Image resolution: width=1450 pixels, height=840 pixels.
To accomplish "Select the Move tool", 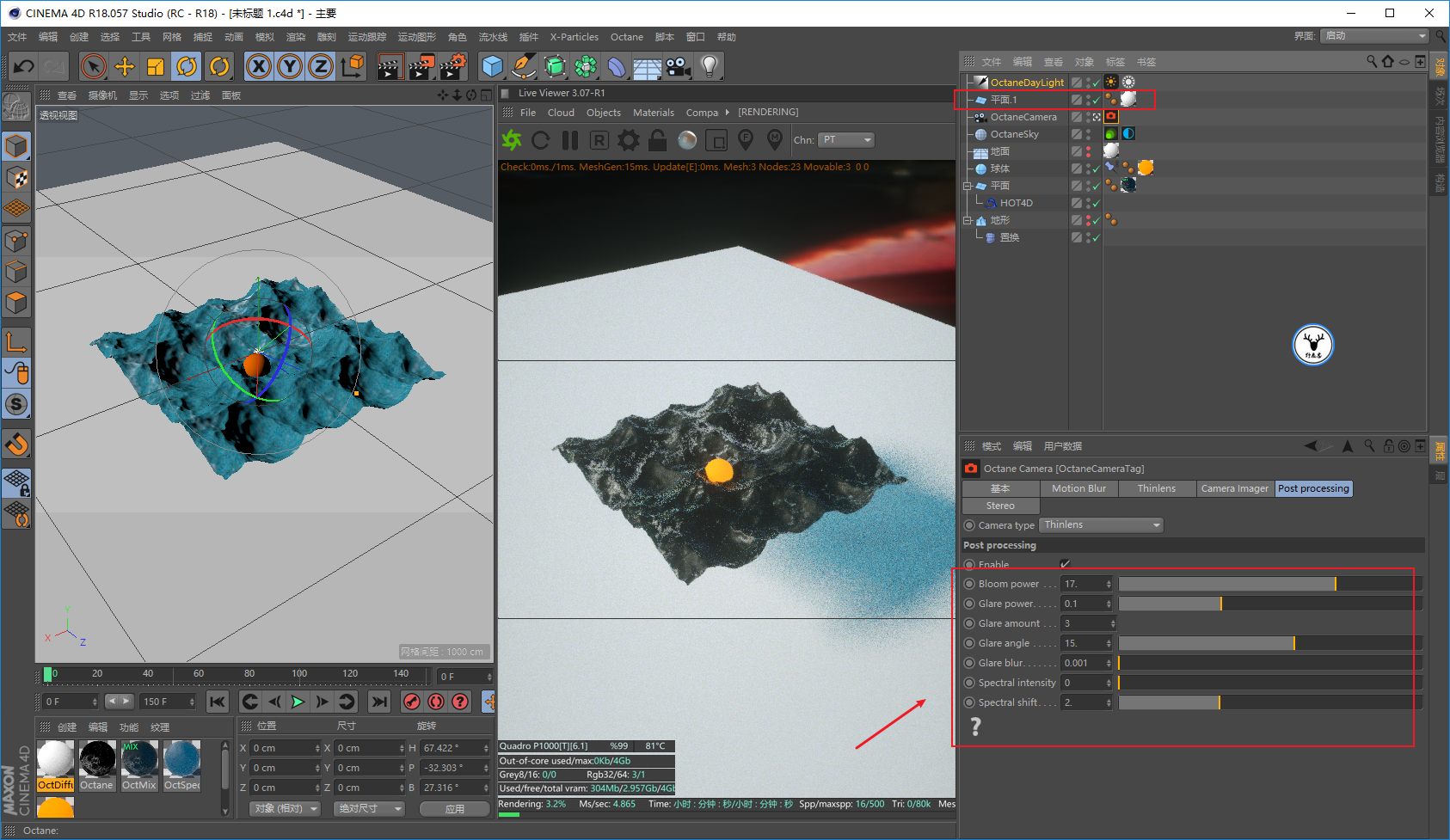I will (x=125, y=66).
